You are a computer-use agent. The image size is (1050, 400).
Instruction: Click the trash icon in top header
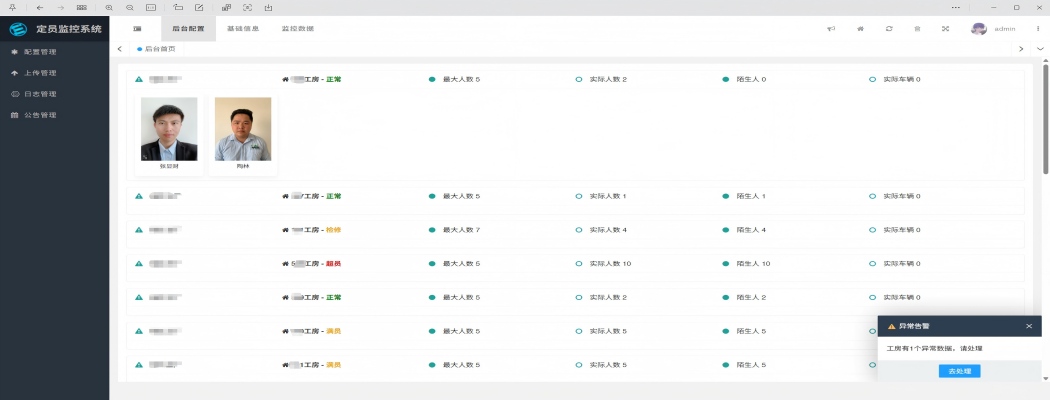[917, 29]
